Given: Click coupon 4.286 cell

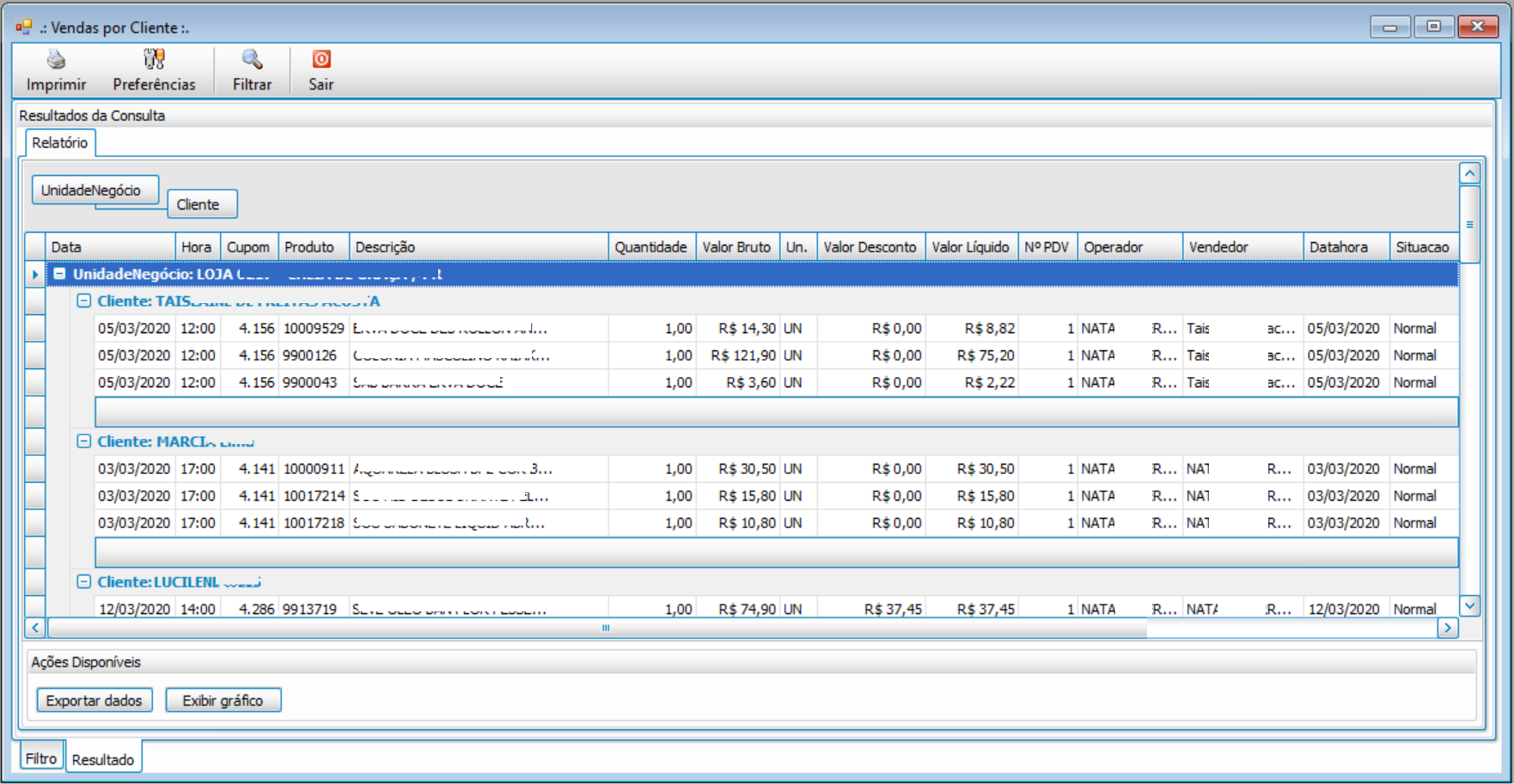Looking at the screenshot, I should 249,609.
